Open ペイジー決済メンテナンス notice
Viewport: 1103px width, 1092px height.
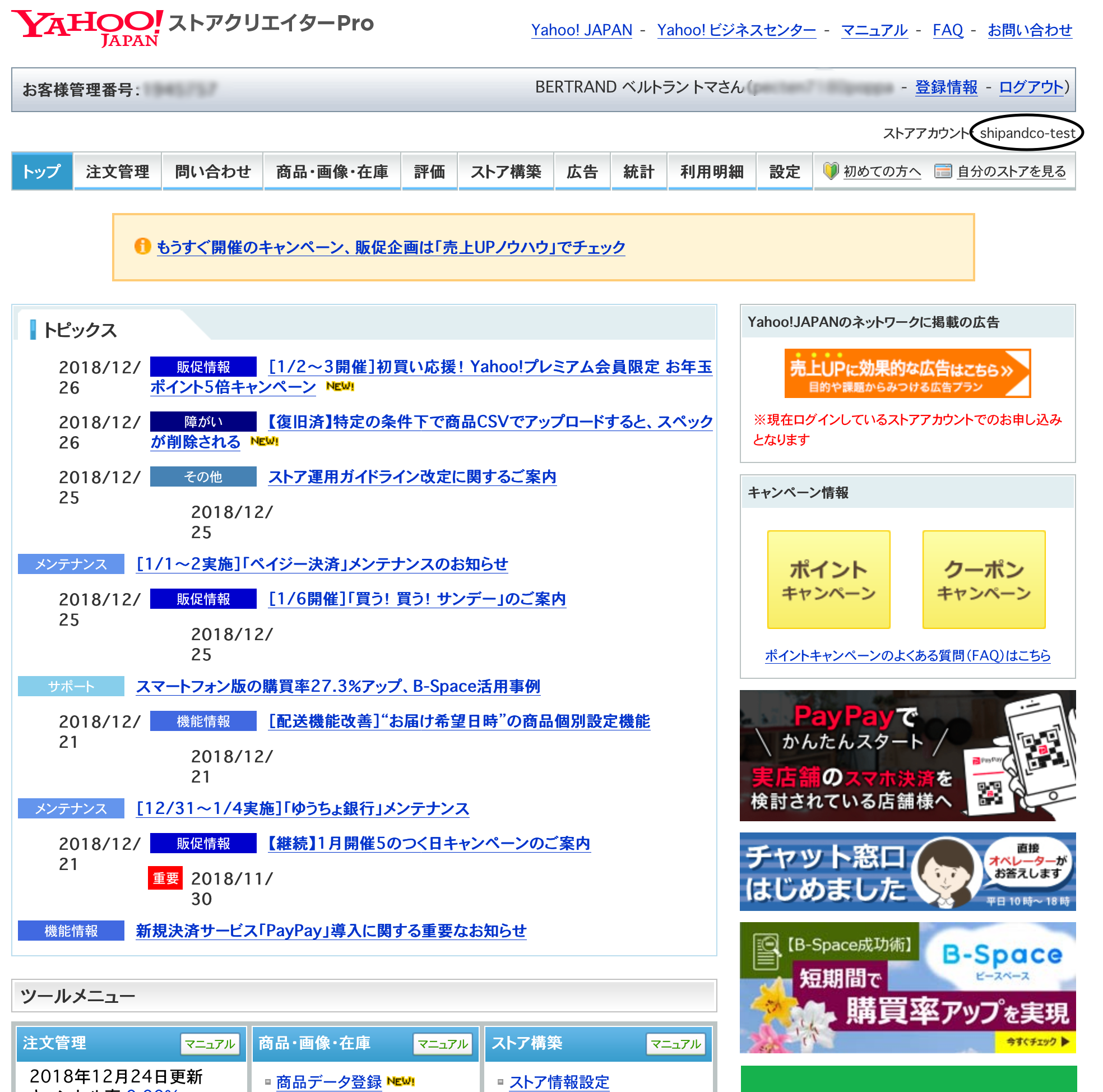point(322,564)
